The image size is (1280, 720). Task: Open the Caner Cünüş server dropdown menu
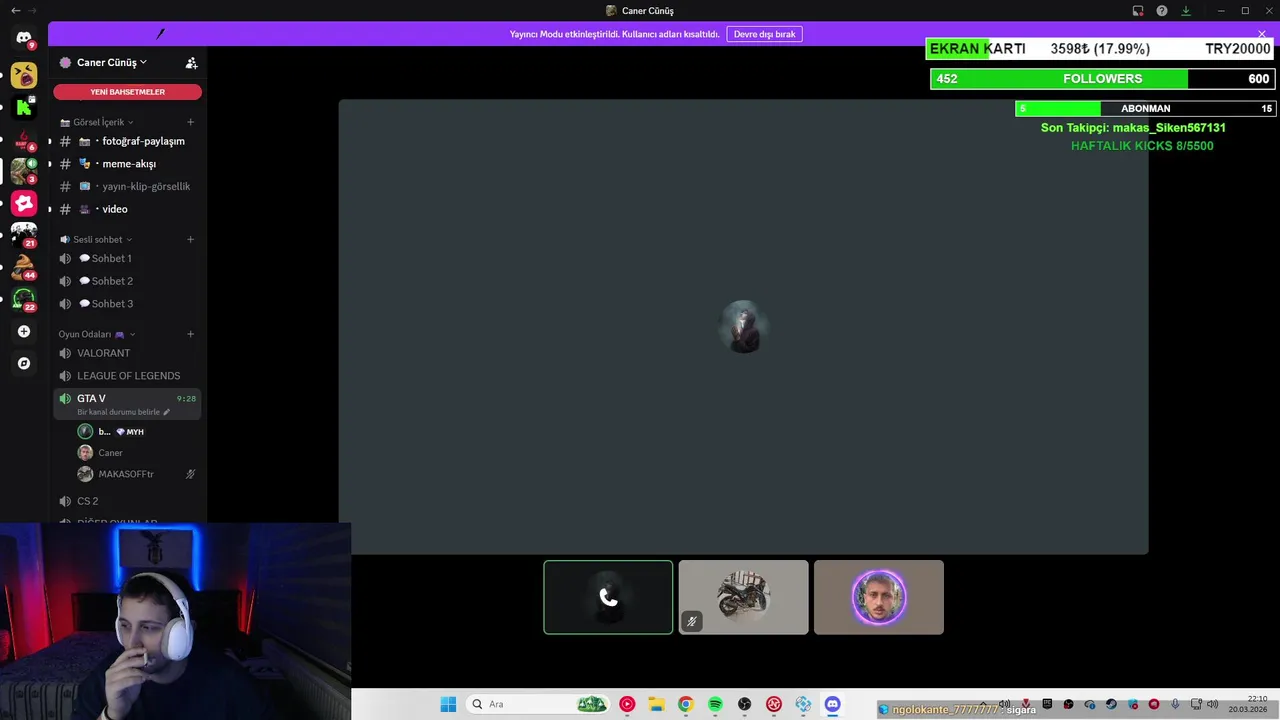104,62
